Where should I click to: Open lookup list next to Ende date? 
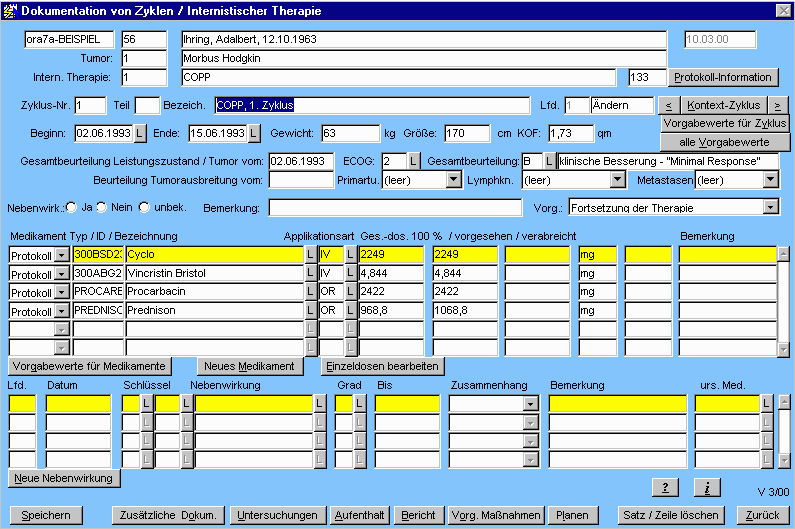(253, 133)
